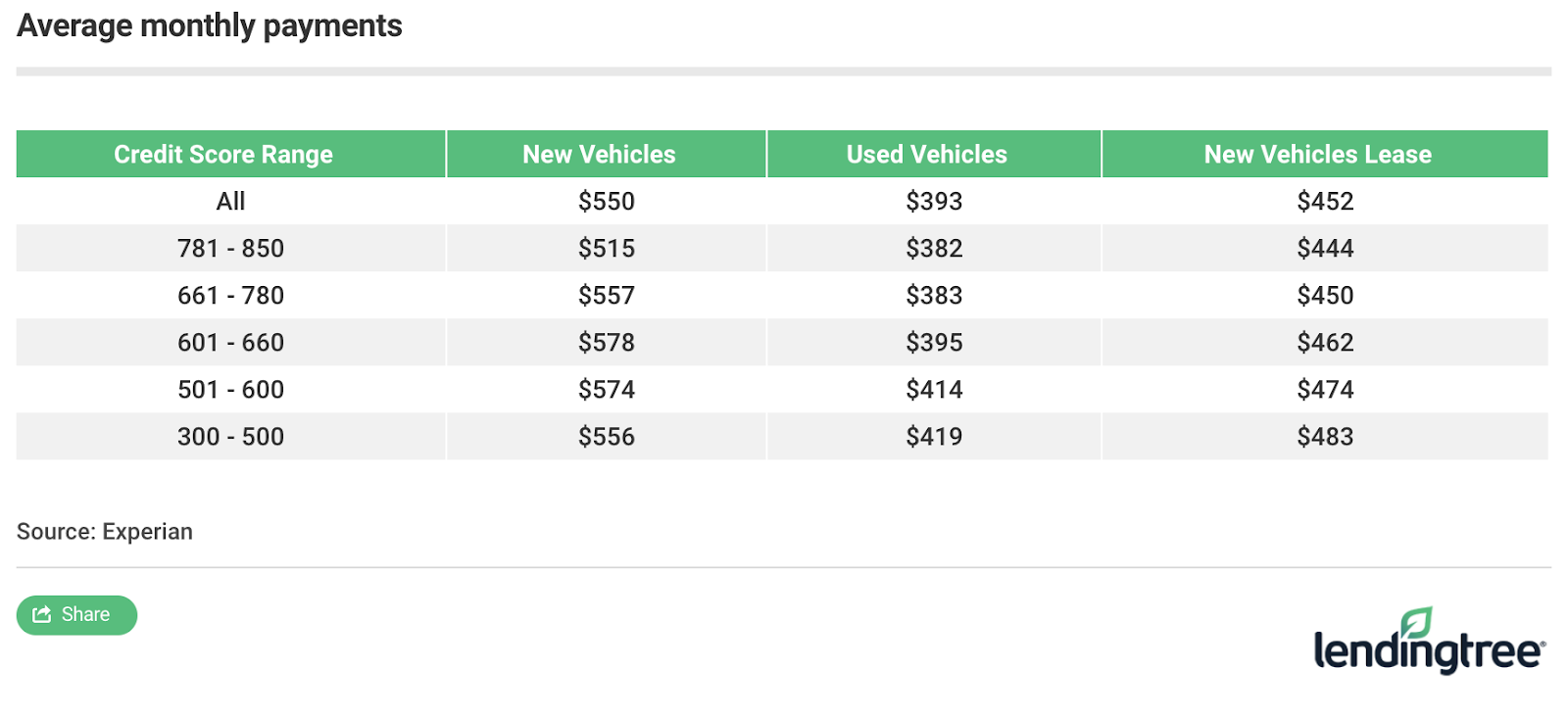Select the 601 - 660 credit range cell
Image resolution: width=1568 pixels, height=715 pixels.
(230, 343)
